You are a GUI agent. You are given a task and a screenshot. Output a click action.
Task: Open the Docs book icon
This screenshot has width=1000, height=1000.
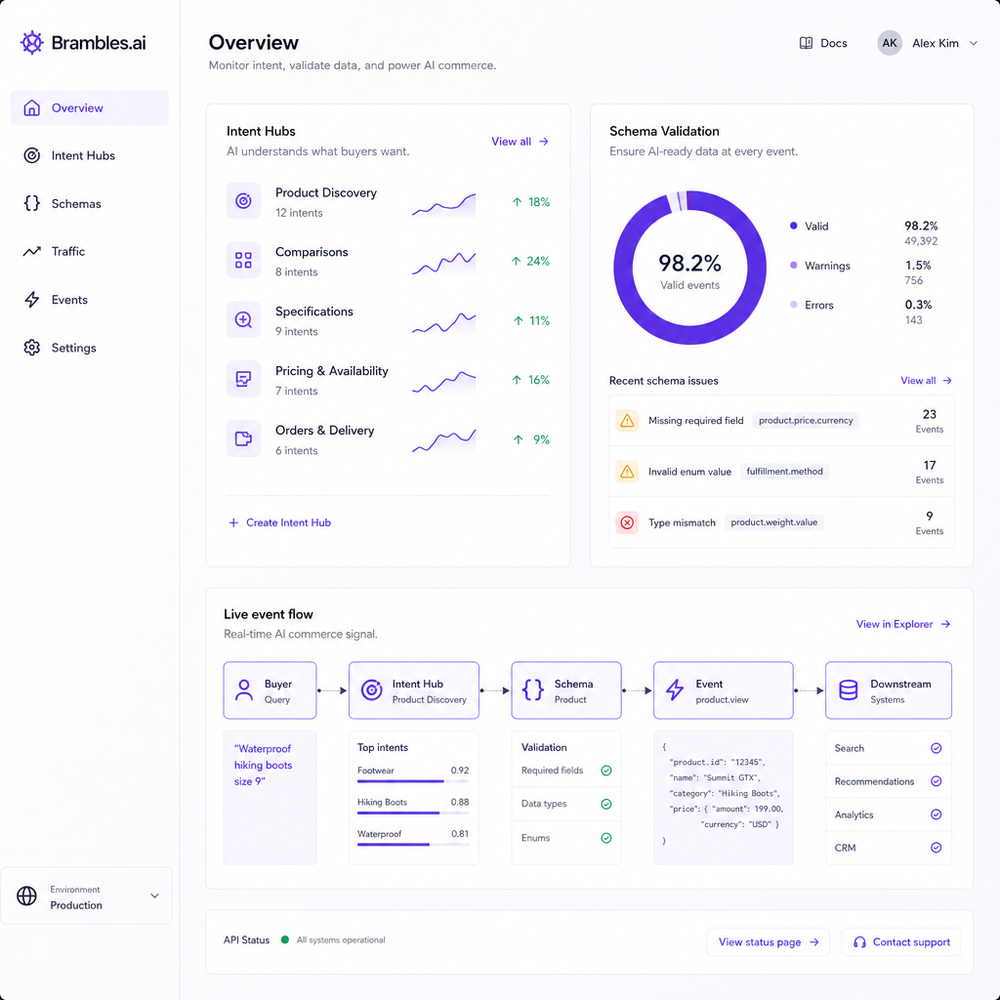tap(805, 43)
